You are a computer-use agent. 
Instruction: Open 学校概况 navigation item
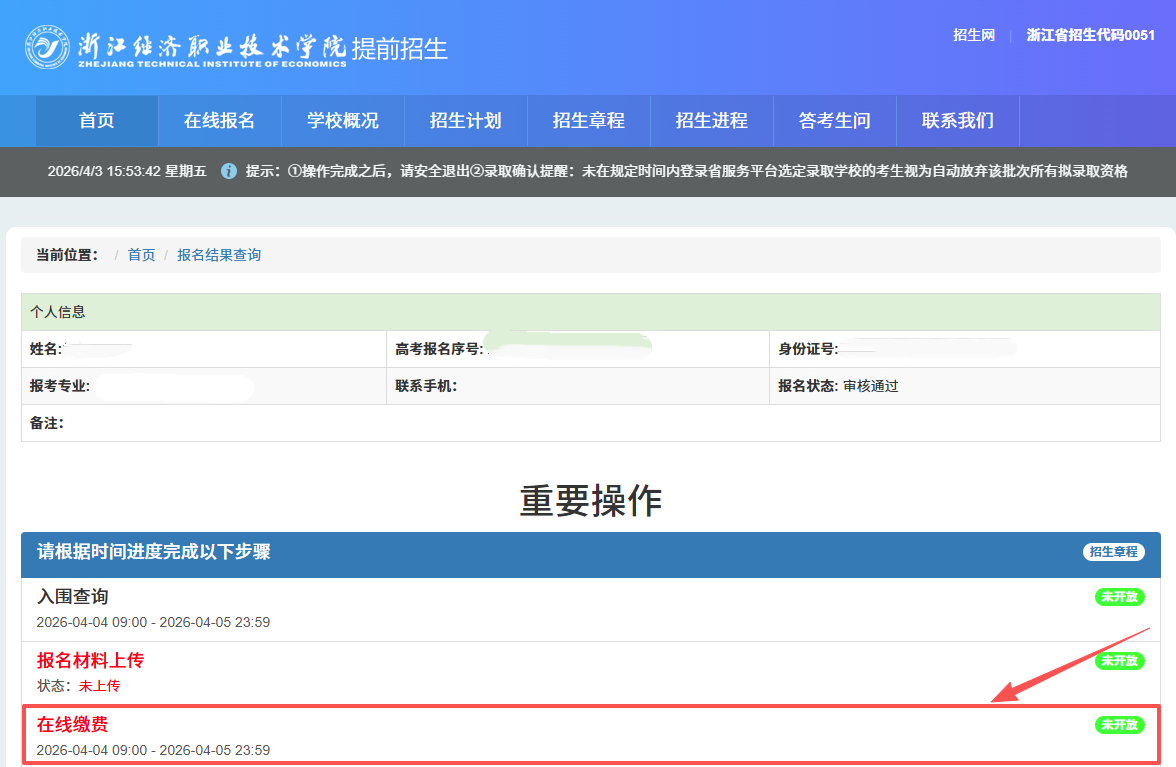[343, 121]
